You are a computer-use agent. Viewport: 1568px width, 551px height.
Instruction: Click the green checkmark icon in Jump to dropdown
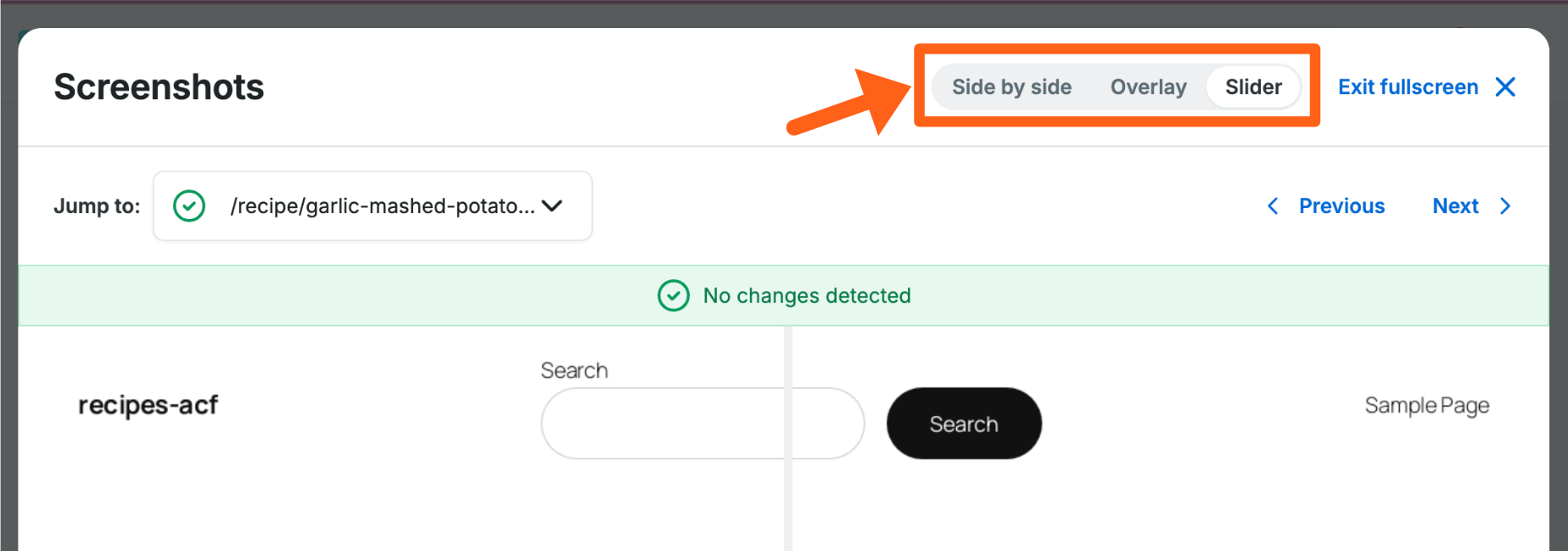click(189, 206)
